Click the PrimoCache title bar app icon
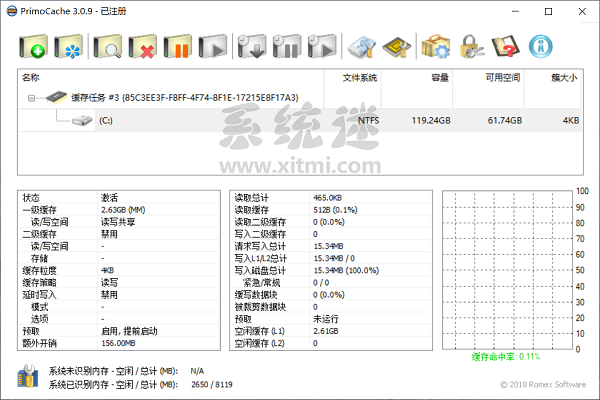 coord(12,11)
